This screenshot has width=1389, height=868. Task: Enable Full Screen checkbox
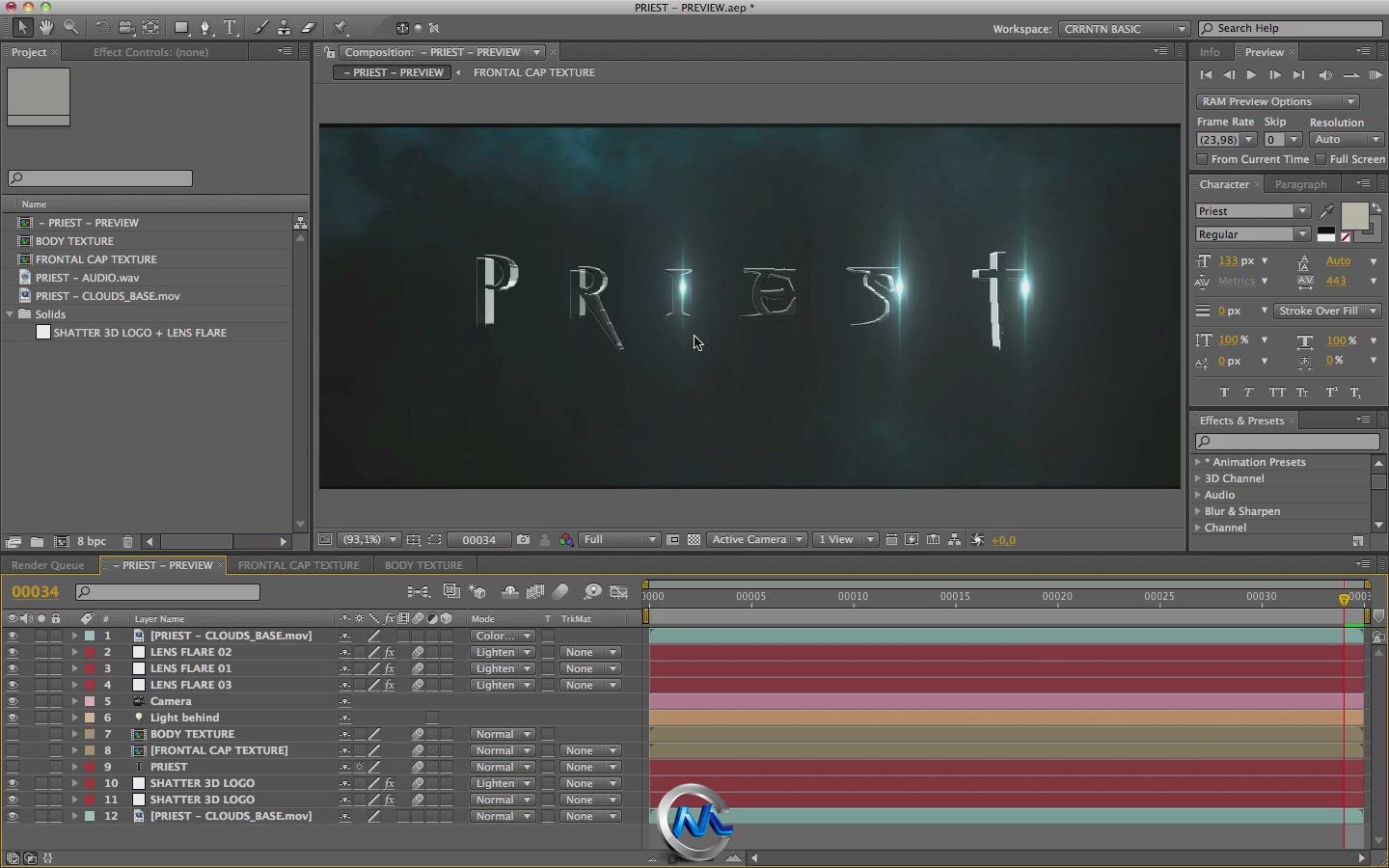[1321, 159]
